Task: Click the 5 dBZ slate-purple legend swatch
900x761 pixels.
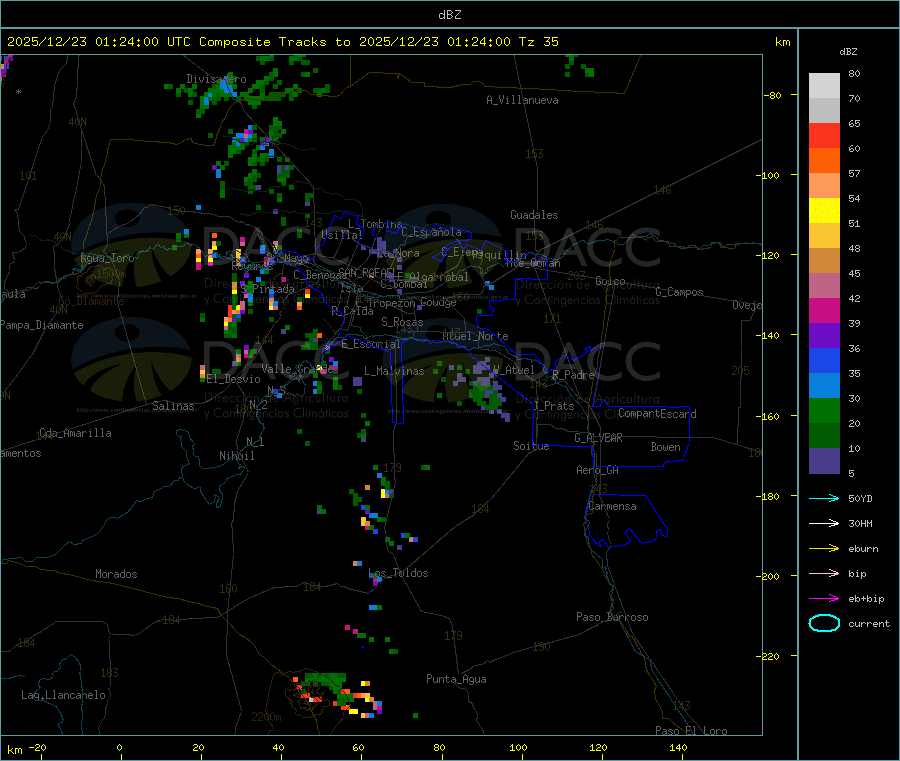Action: 824,461
